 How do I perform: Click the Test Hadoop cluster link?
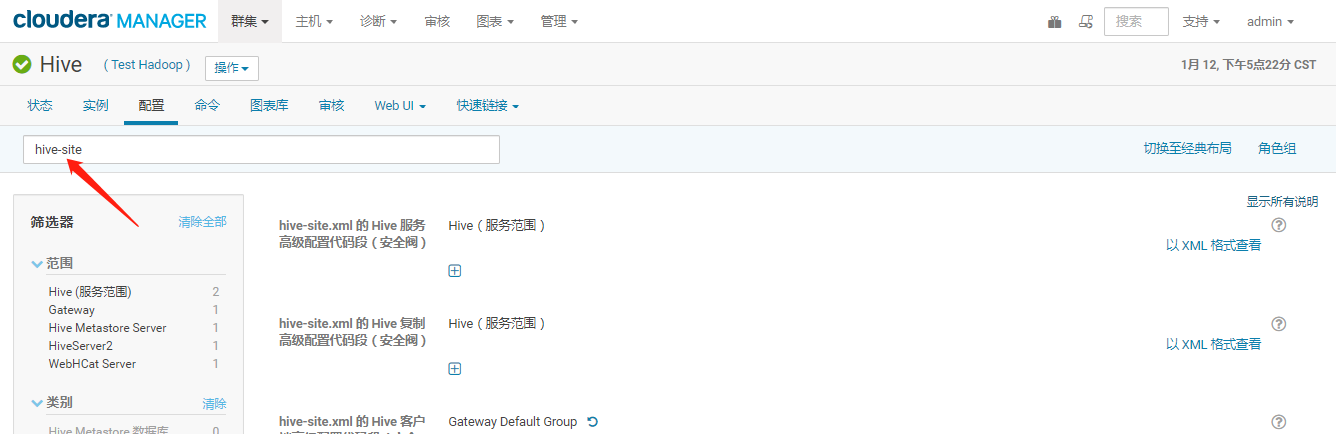click(147, 65)
